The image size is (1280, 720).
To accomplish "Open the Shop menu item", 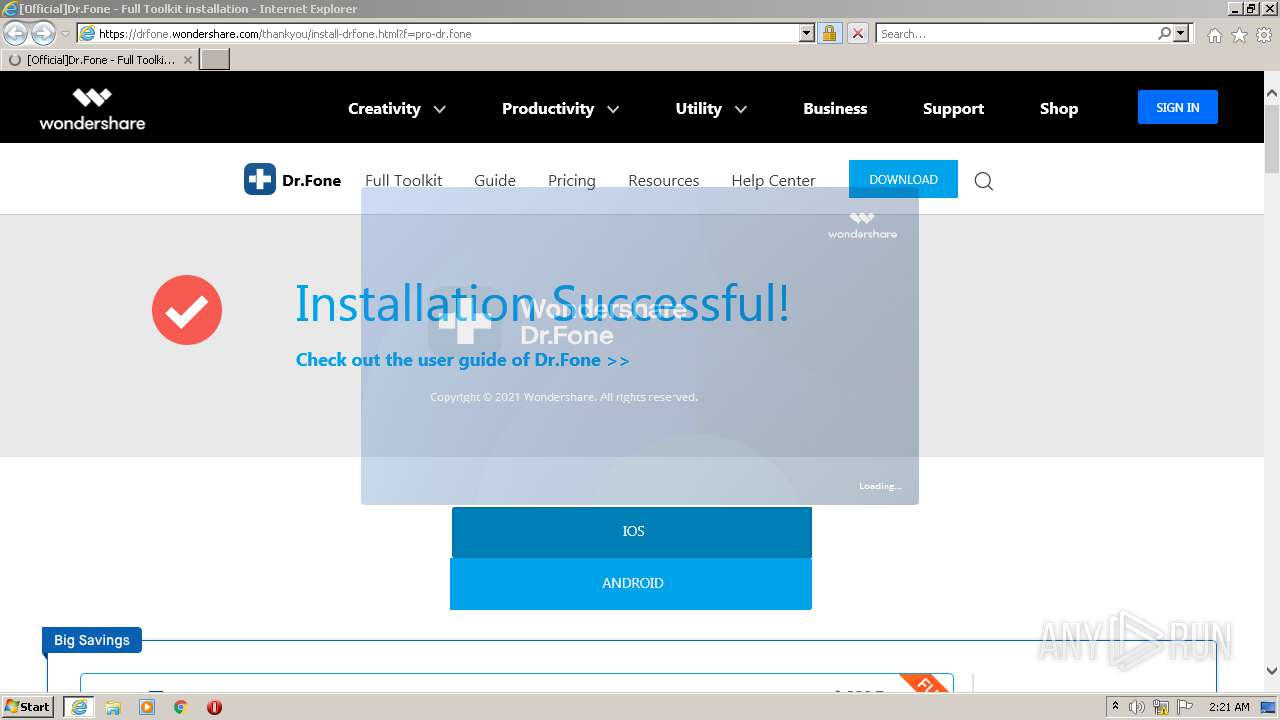I will tap(1058, 109).
